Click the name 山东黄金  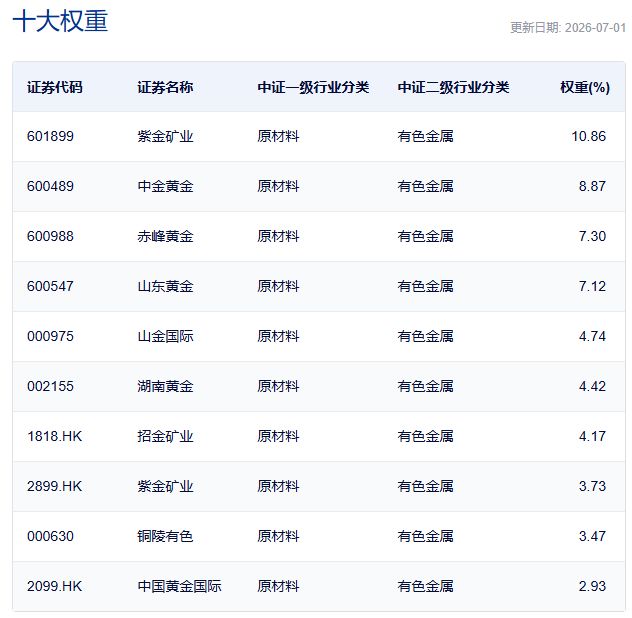[x=165, y=286]
